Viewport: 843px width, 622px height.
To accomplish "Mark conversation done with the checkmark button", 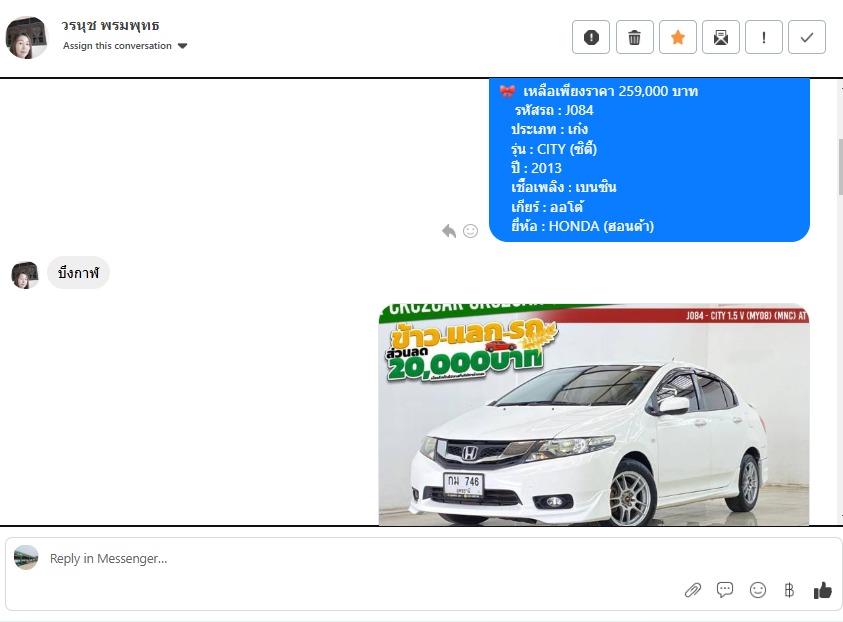I will [807, 38].
